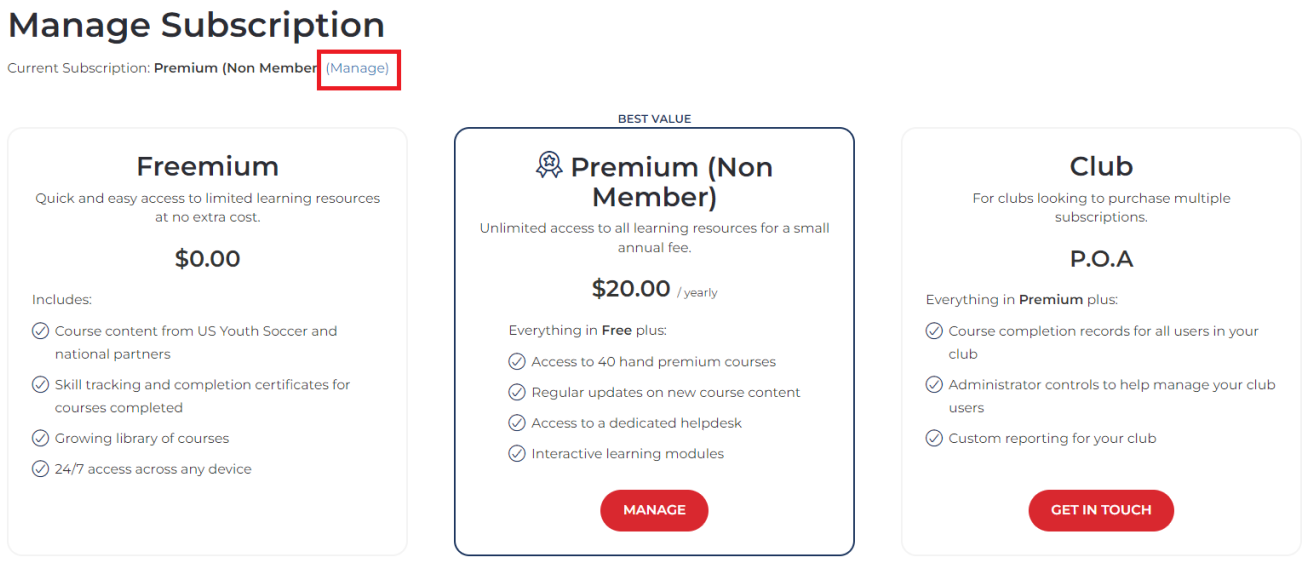This screenshot has height=565, width=1314.
Task: Open the (Manage) link beside Current Subscription
Action: [358, 68]
